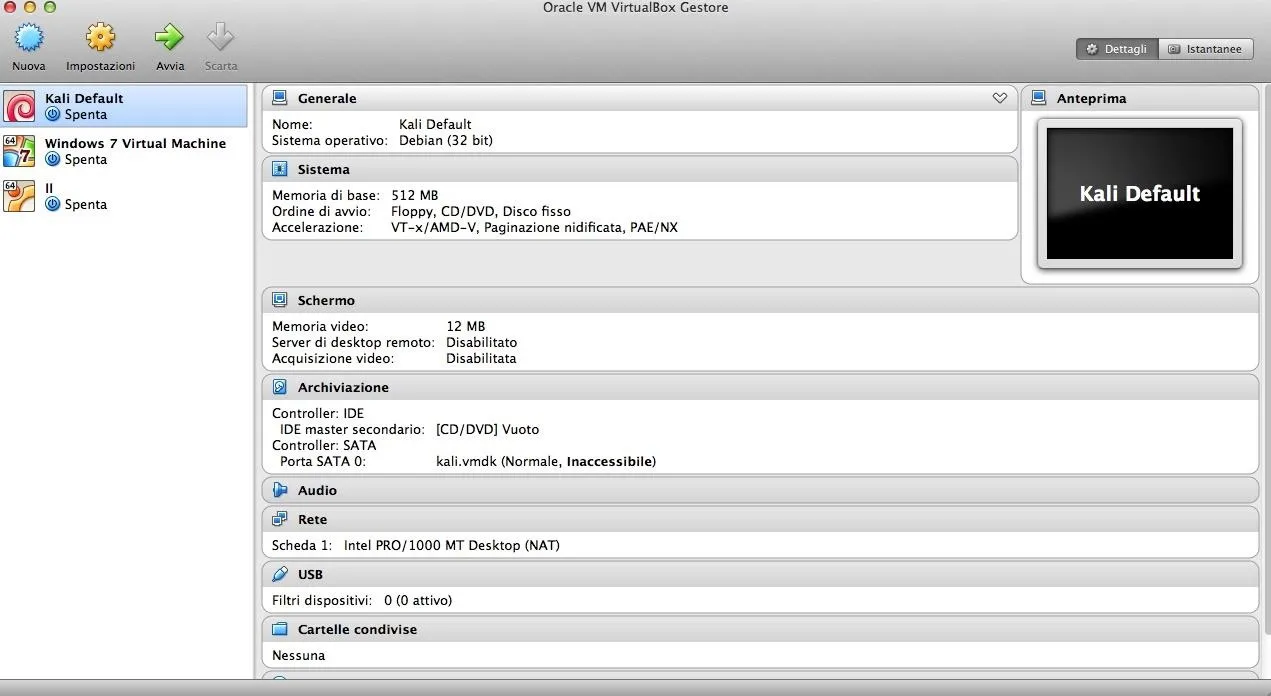Click the Nuova new machine icon
1271x696 pixels.
(29, 38)
